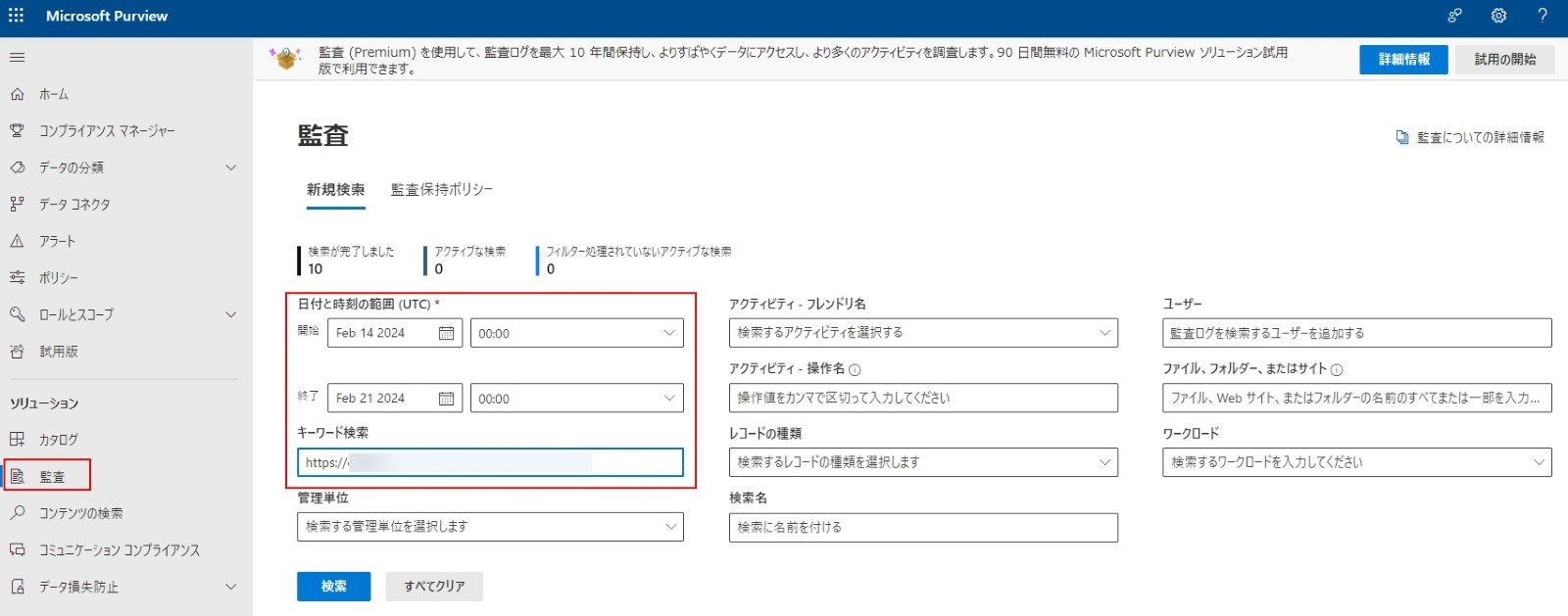
Task: Click the 詳細情報 banner button
Action: point(1404,60)
